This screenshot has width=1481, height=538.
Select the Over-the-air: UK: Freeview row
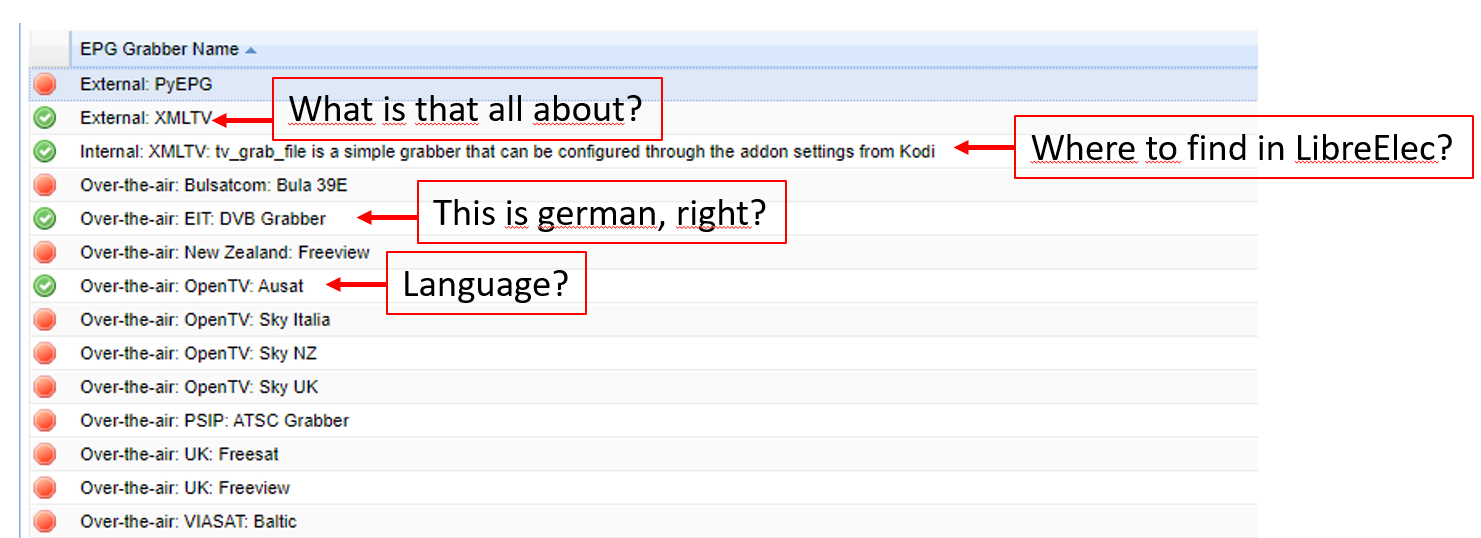185,488
